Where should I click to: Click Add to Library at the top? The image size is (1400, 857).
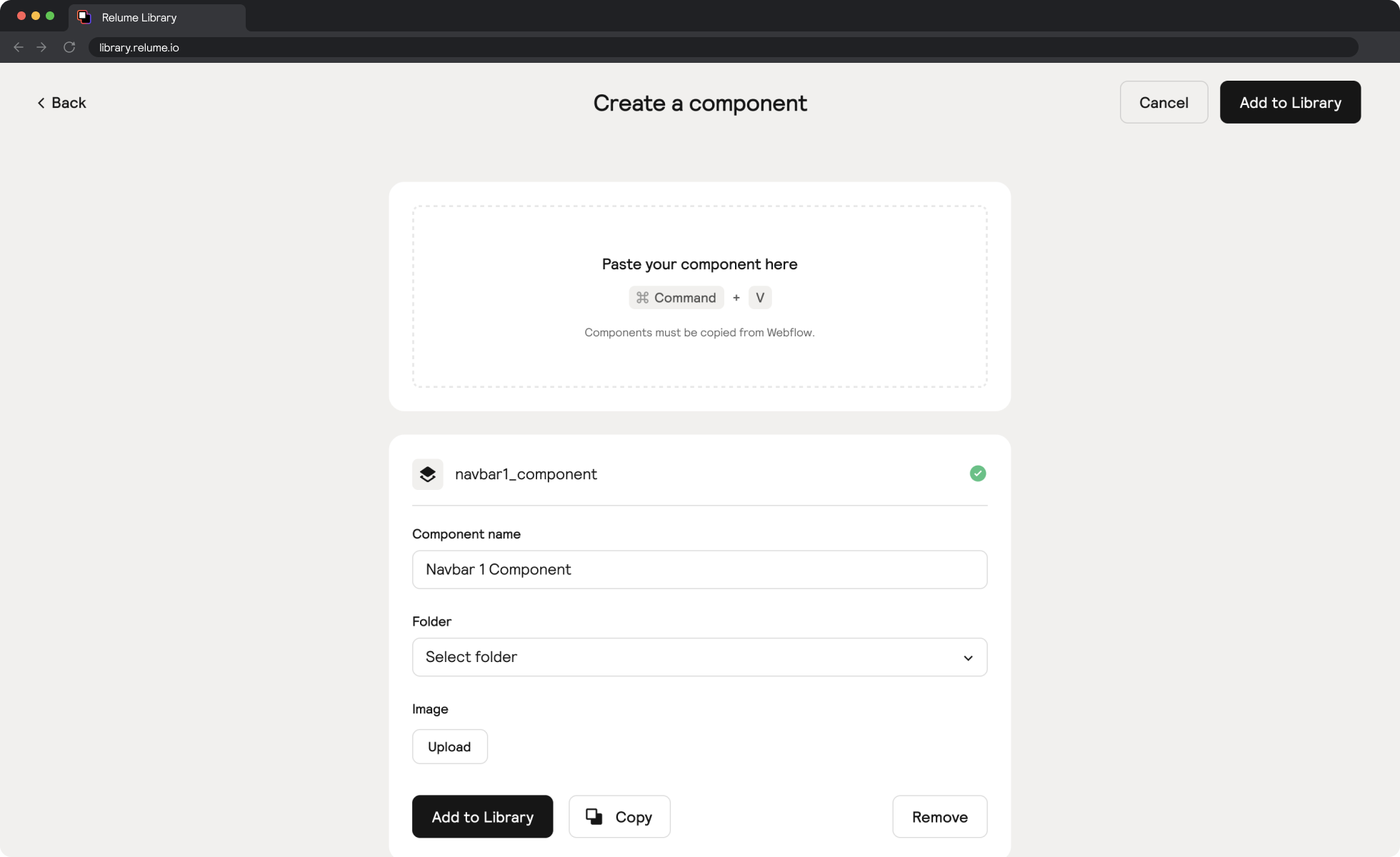[1290, 102]
